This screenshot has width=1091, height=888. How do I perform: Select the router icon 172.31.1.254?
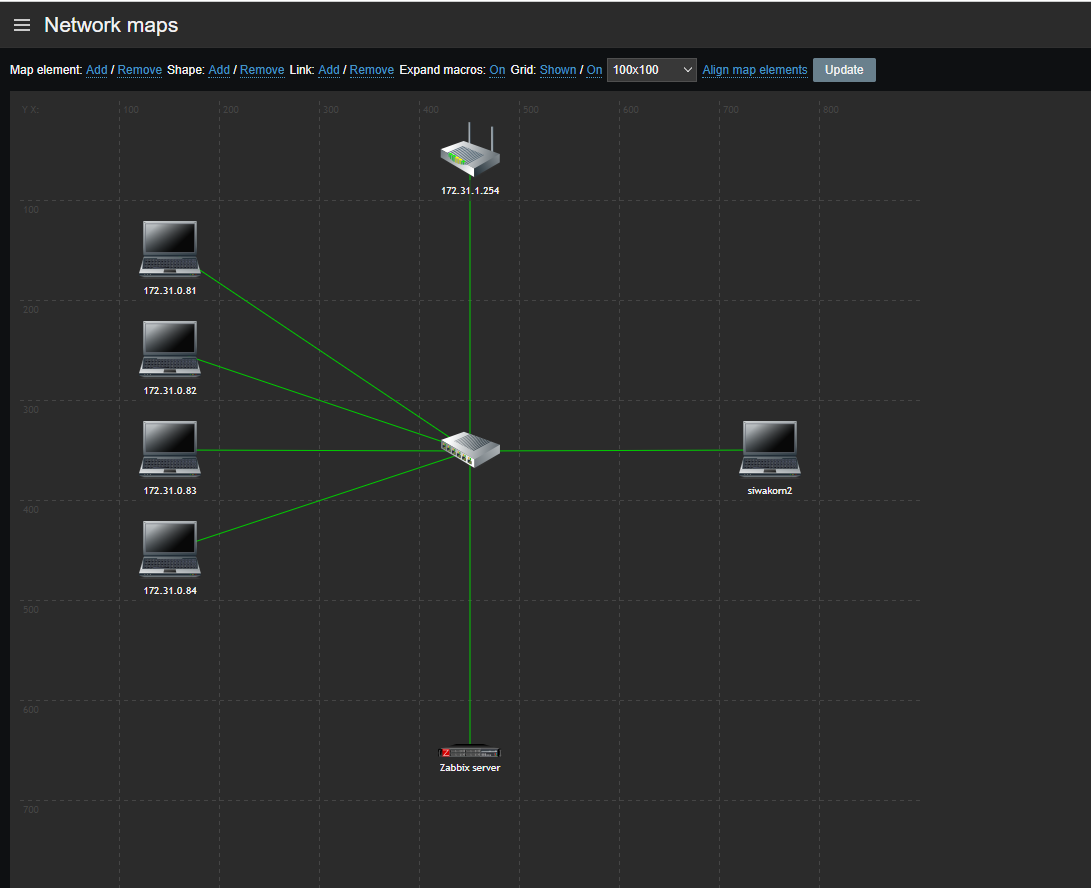(470, 150)
